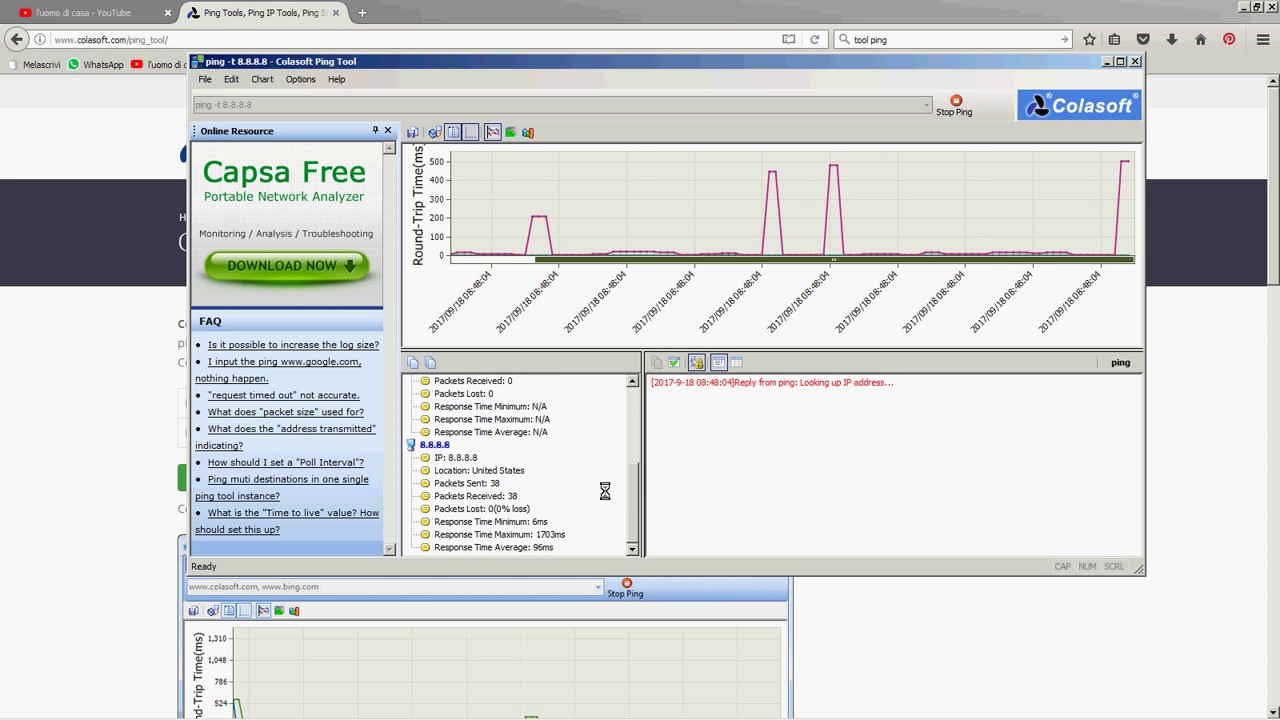The width and height of the screenshot is (1280, 720).
Task: Click the 'tool ping' browser search box
Action: click(x=953, y=39)
